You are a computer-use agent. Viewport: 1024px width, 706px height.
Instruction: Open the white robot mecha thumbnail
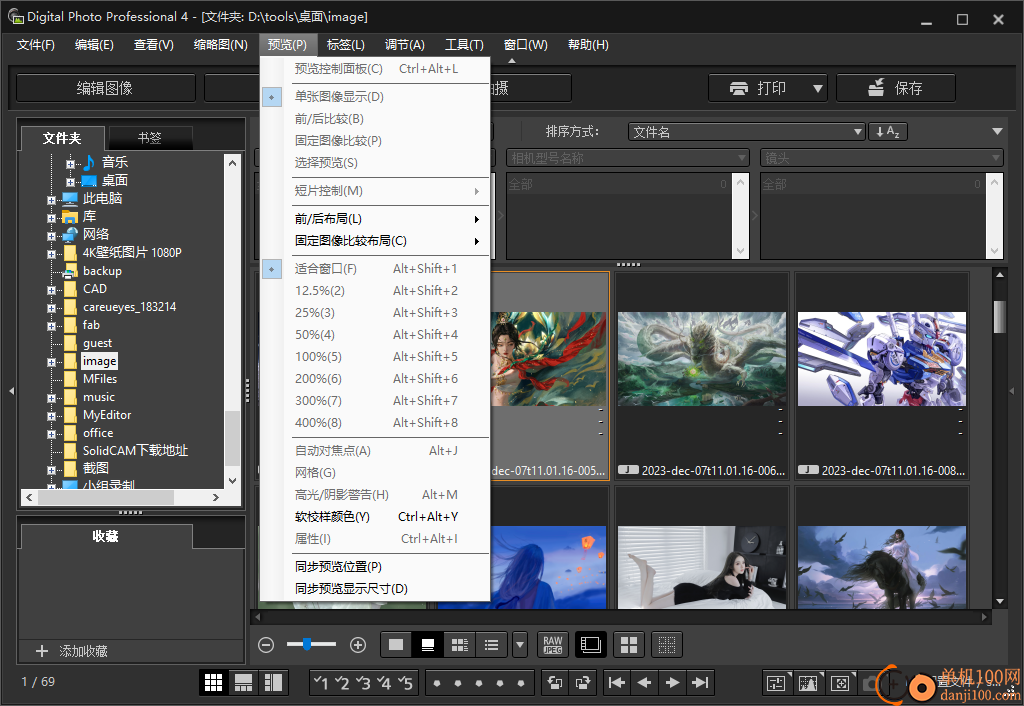(882, 359)
